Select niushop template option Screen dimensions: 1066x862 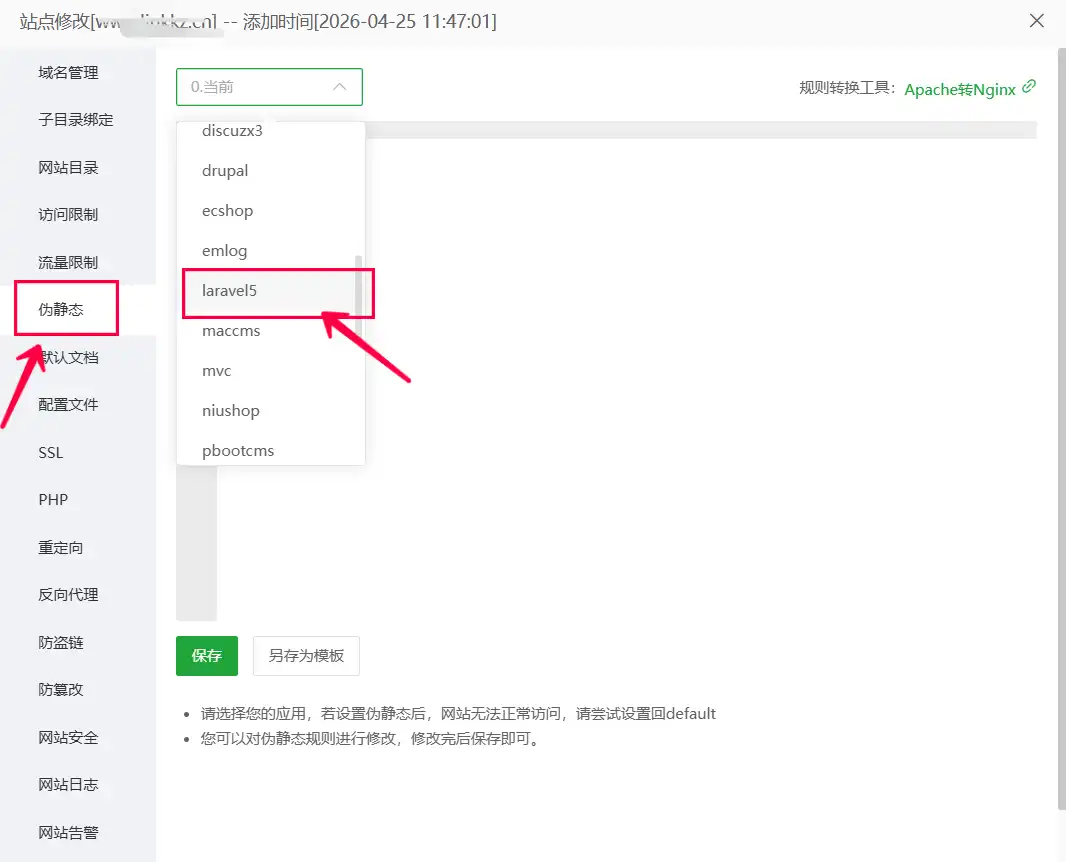click(x=230, y=411)
